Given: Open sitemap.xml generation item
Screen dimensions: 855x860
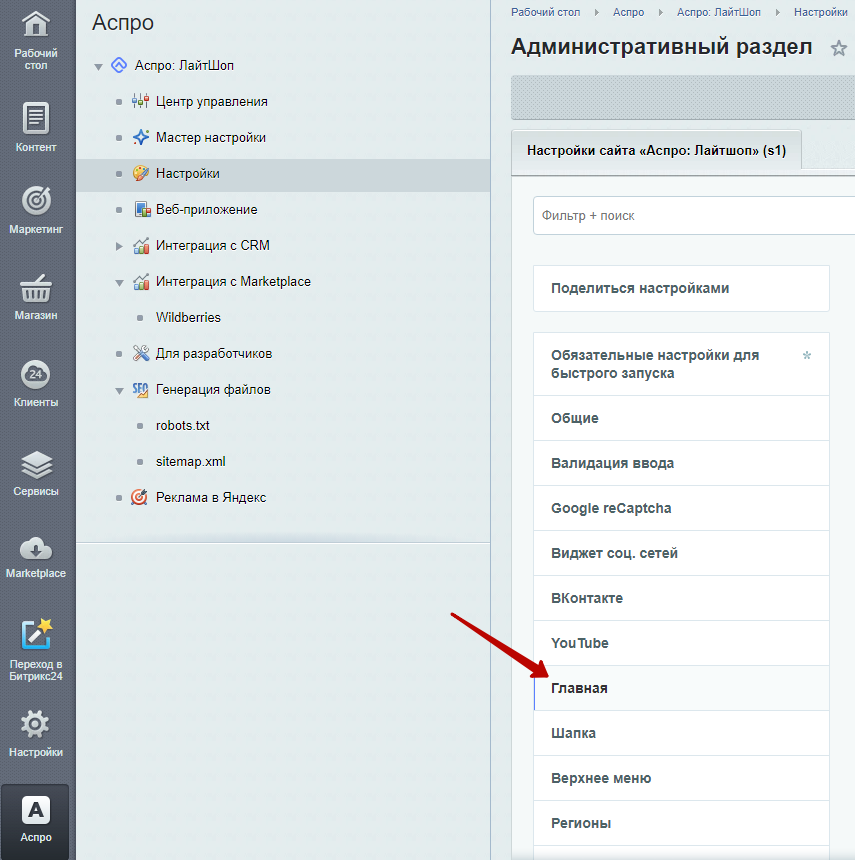Looking at the screenshot, I should pyautogui.click(x=190, y=462).
